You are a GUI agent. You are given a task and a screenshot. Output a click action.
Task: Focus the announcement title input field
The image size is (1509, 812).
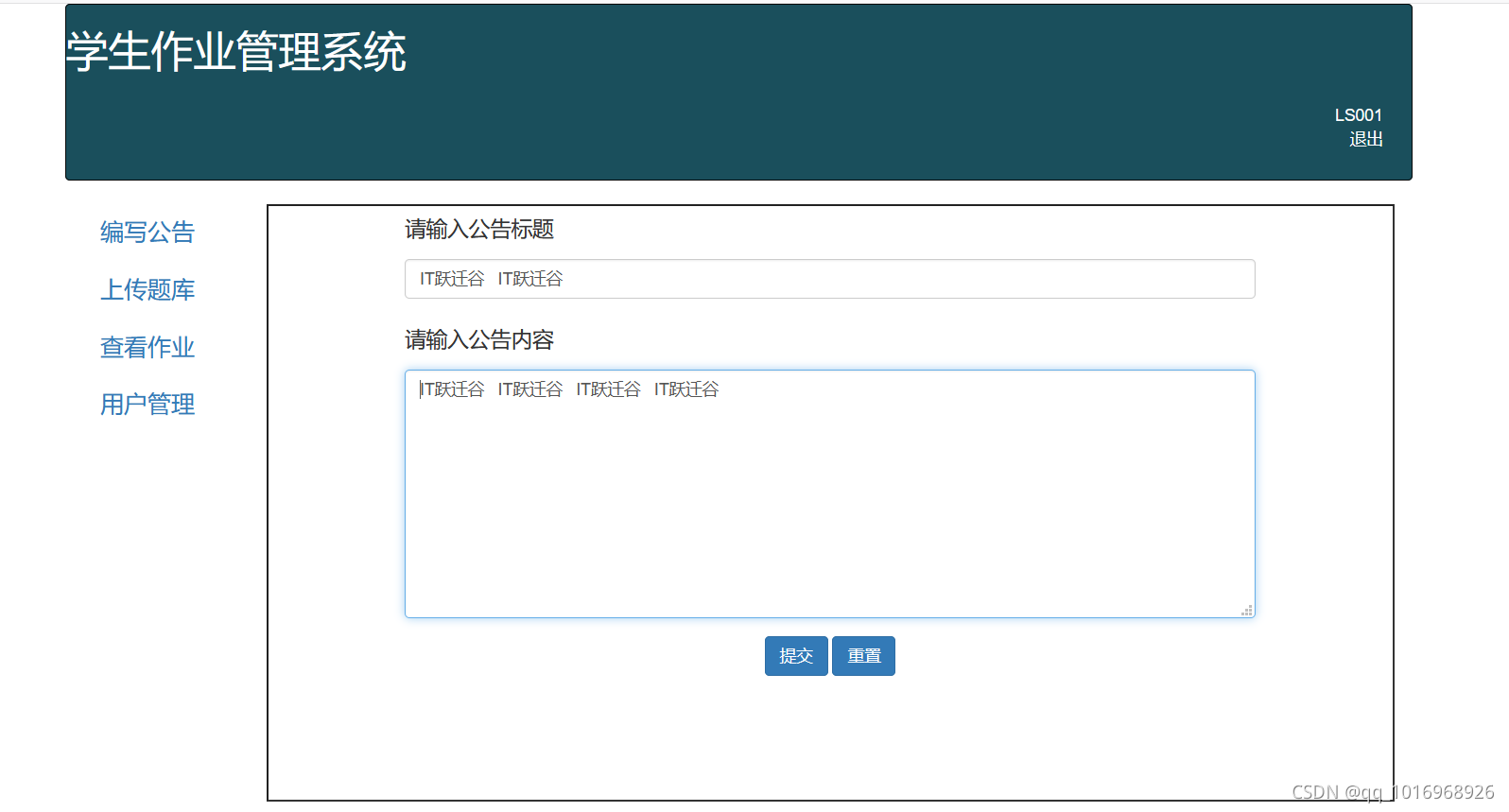coord(830,279)
